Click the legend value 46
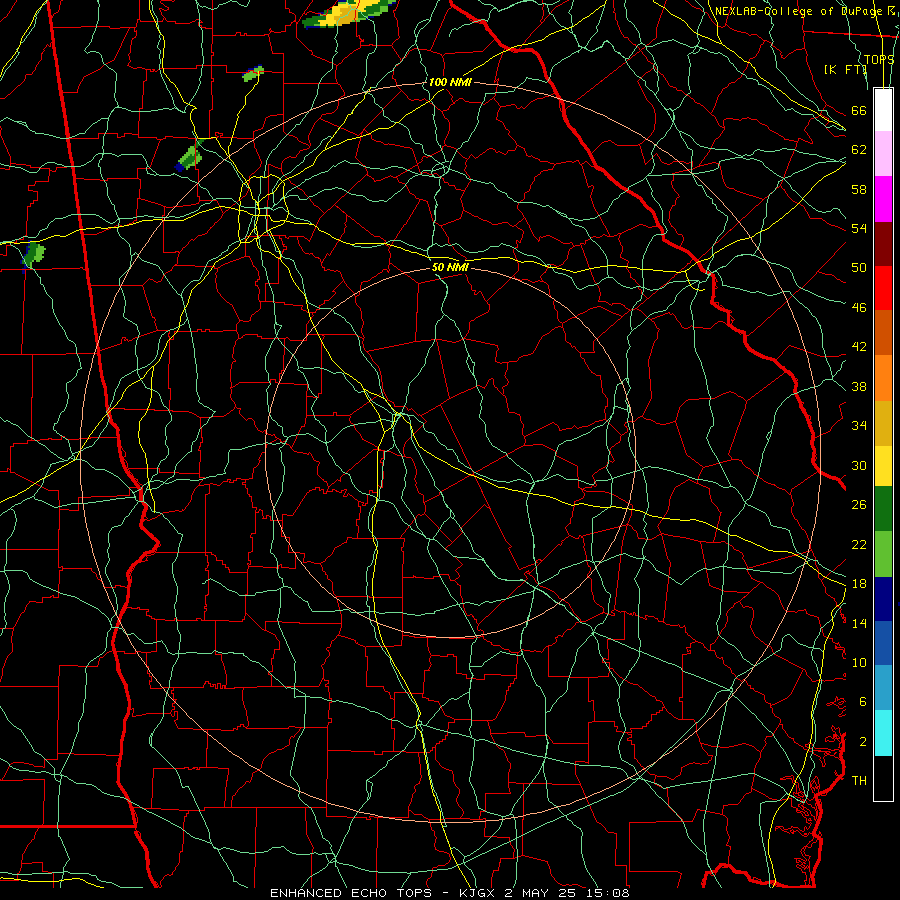 859,307
